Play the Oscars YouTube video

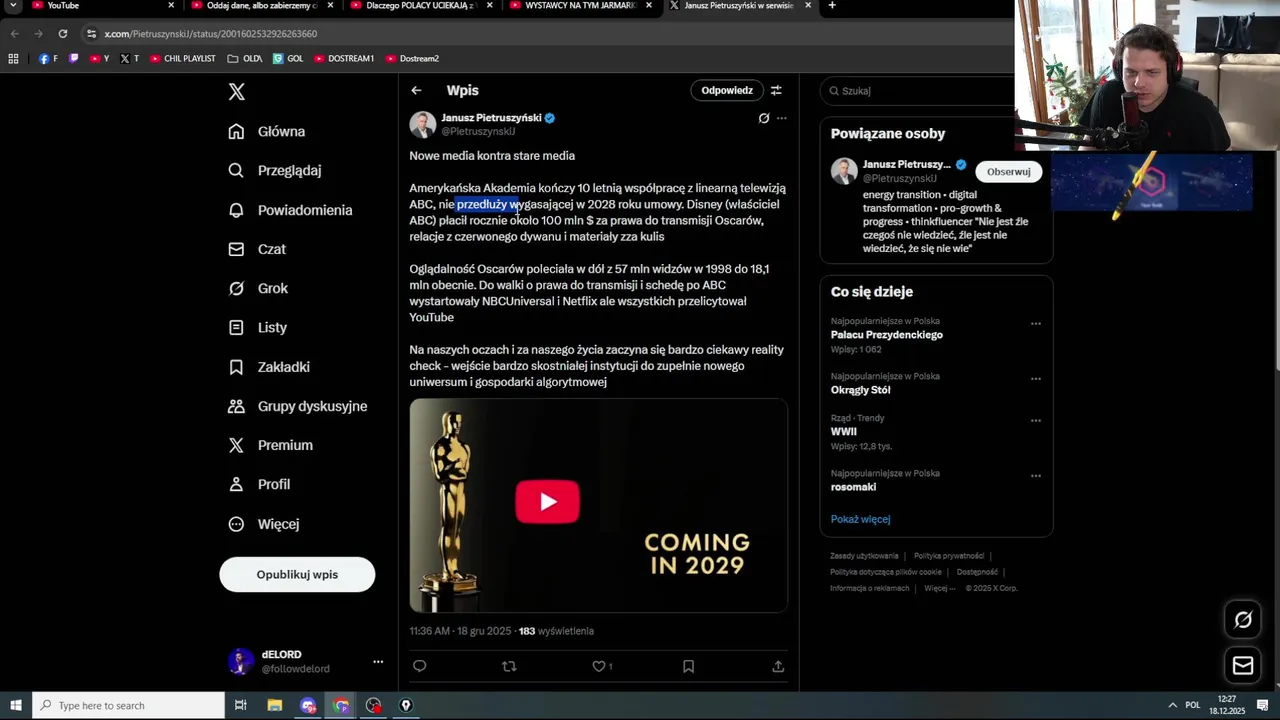547,502
